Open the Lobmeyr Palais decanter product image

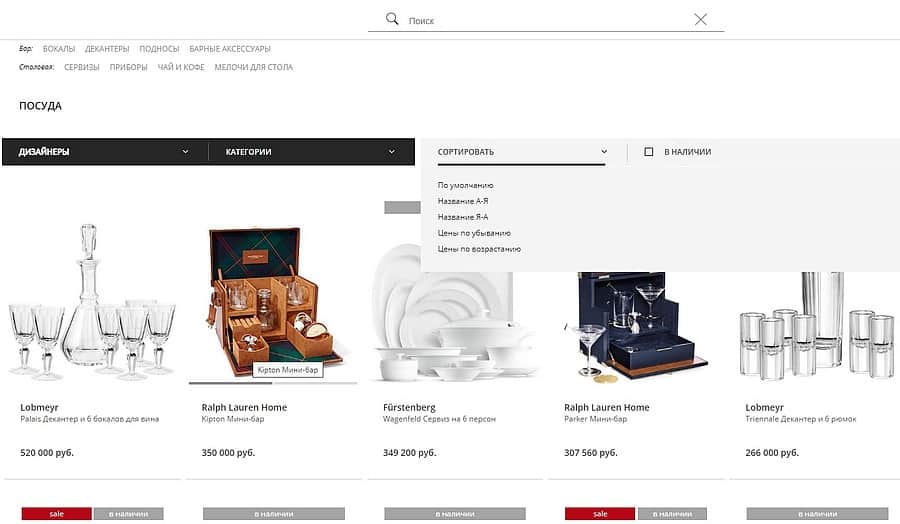coord(92,302)
